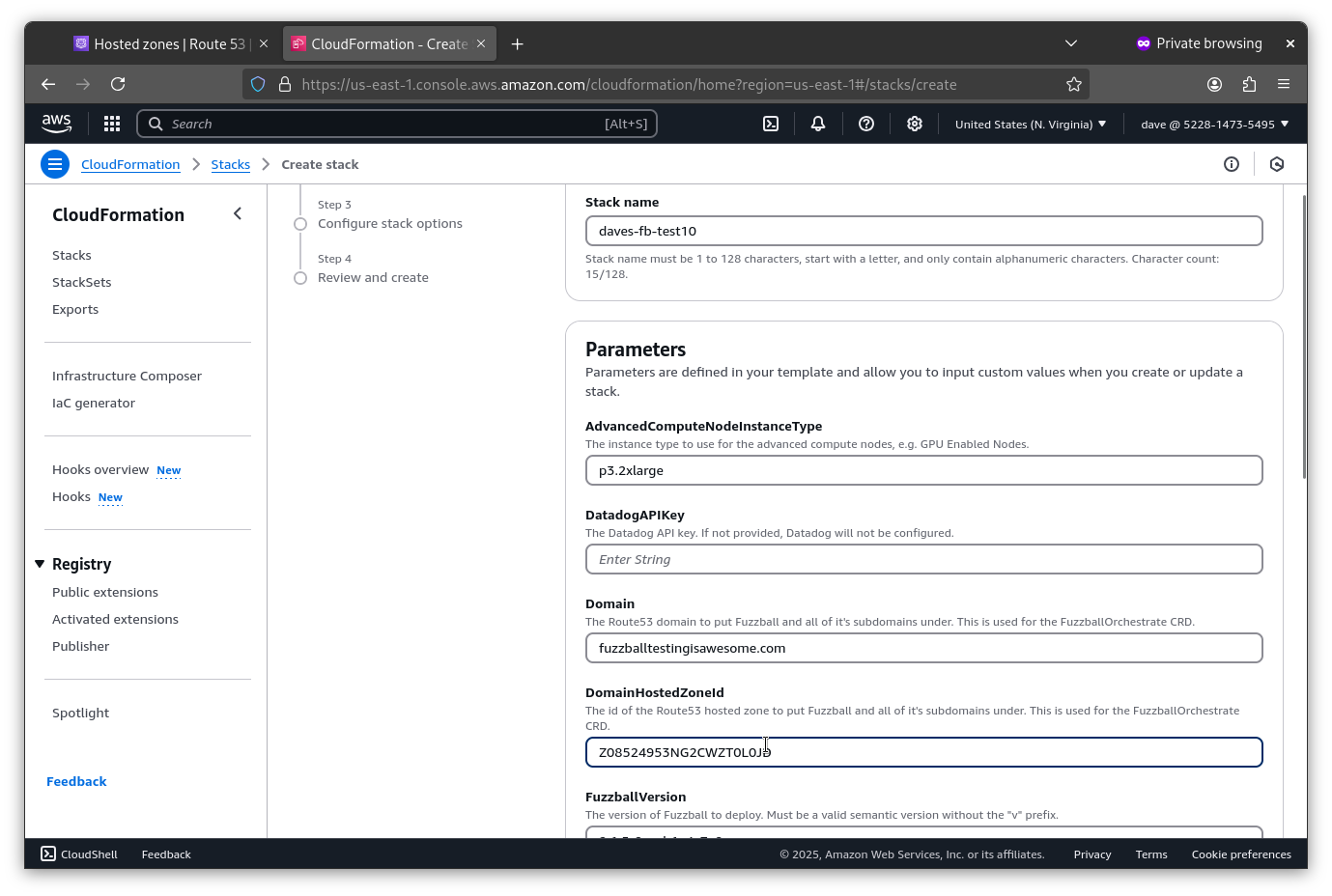Open the AWS settings gear
Viewport: 1332px width, 896px height.
point(915,124)
